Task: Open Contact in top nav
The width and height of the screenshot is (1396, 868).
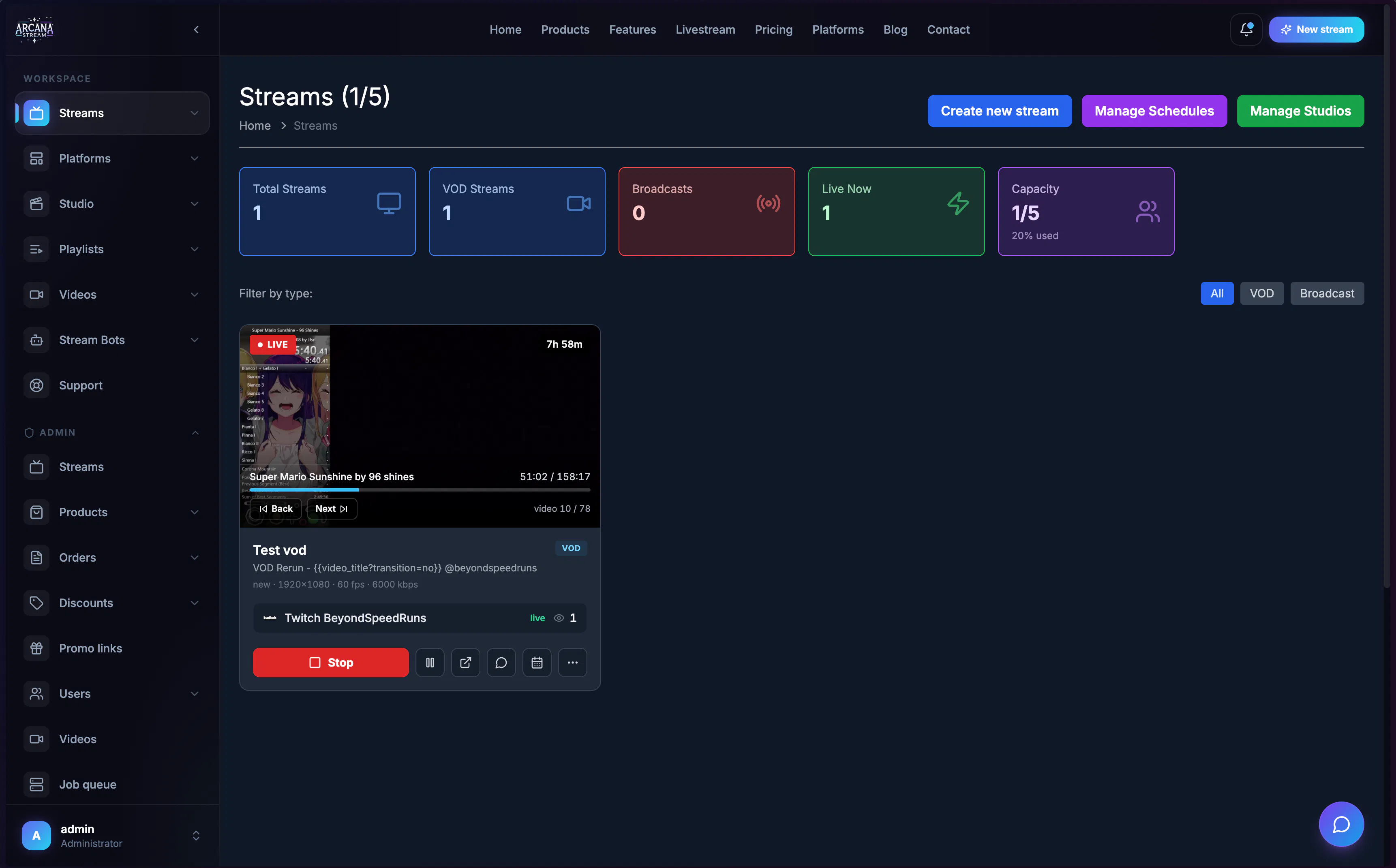Action: pos(948,29)
